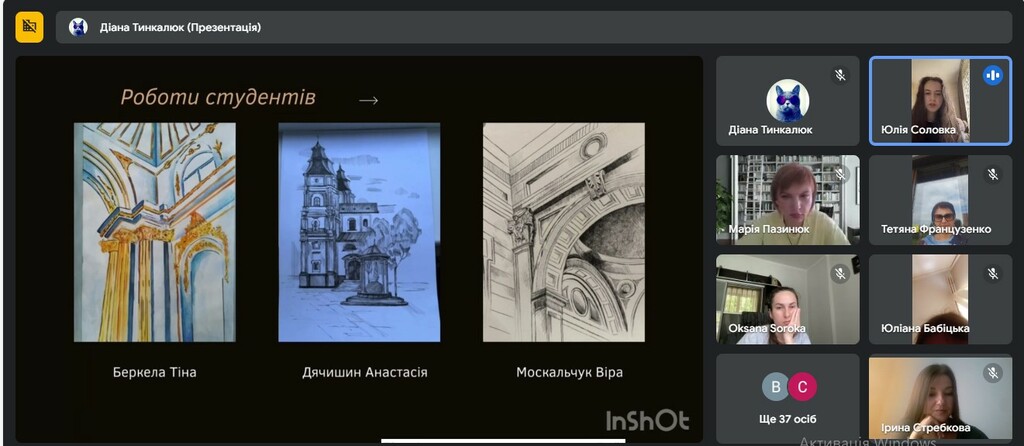This screenshot has height=446, width=1024.
Task: Select the Дячишин Анастасія church sketch
Action: pyautogui.click(x=359, y=232)
